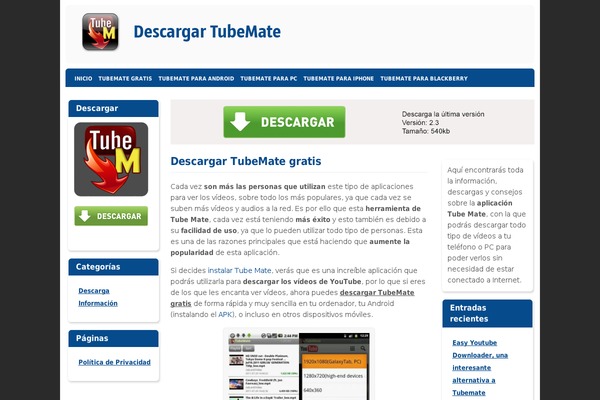This screenshot has width=600, height=400.
Task: Select TUBEMATE PARA ANDROID menu item
Action: (x=196, y=78)
